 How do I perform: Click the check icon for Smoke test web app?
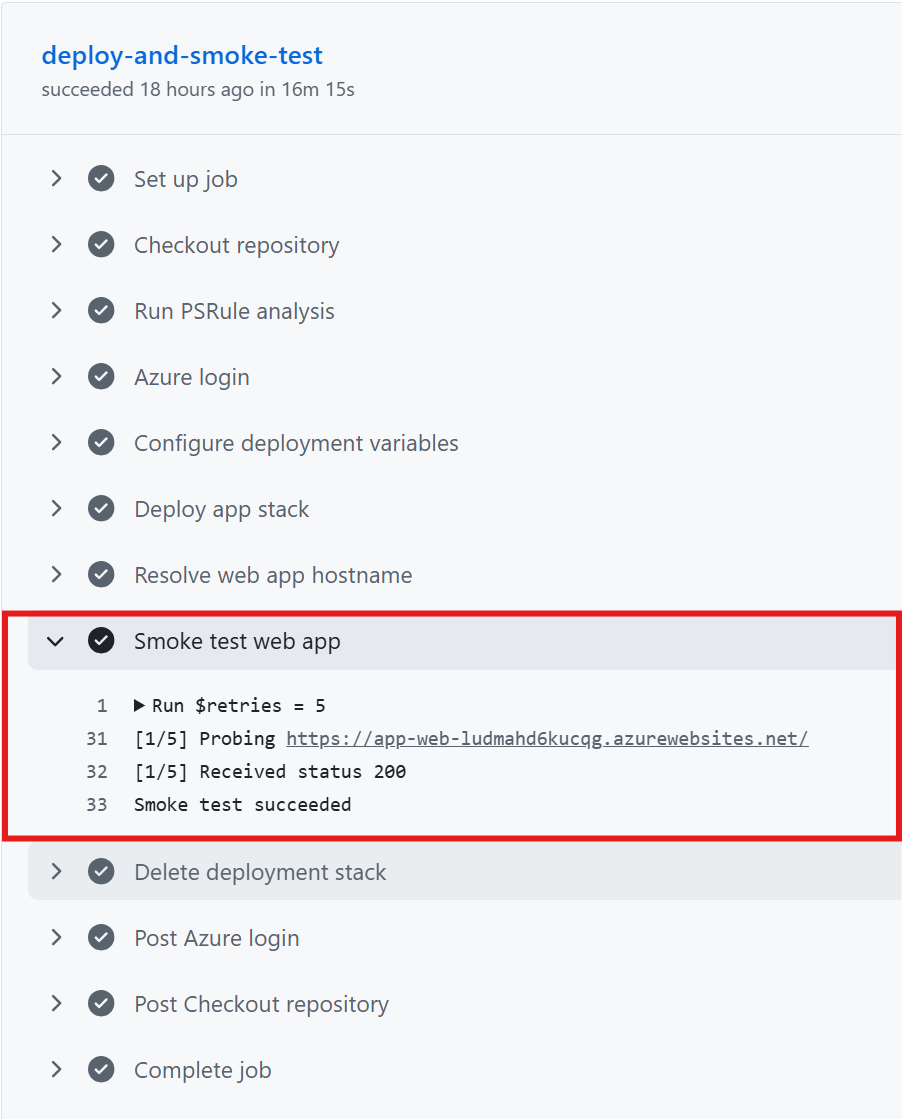click(101, 641)
